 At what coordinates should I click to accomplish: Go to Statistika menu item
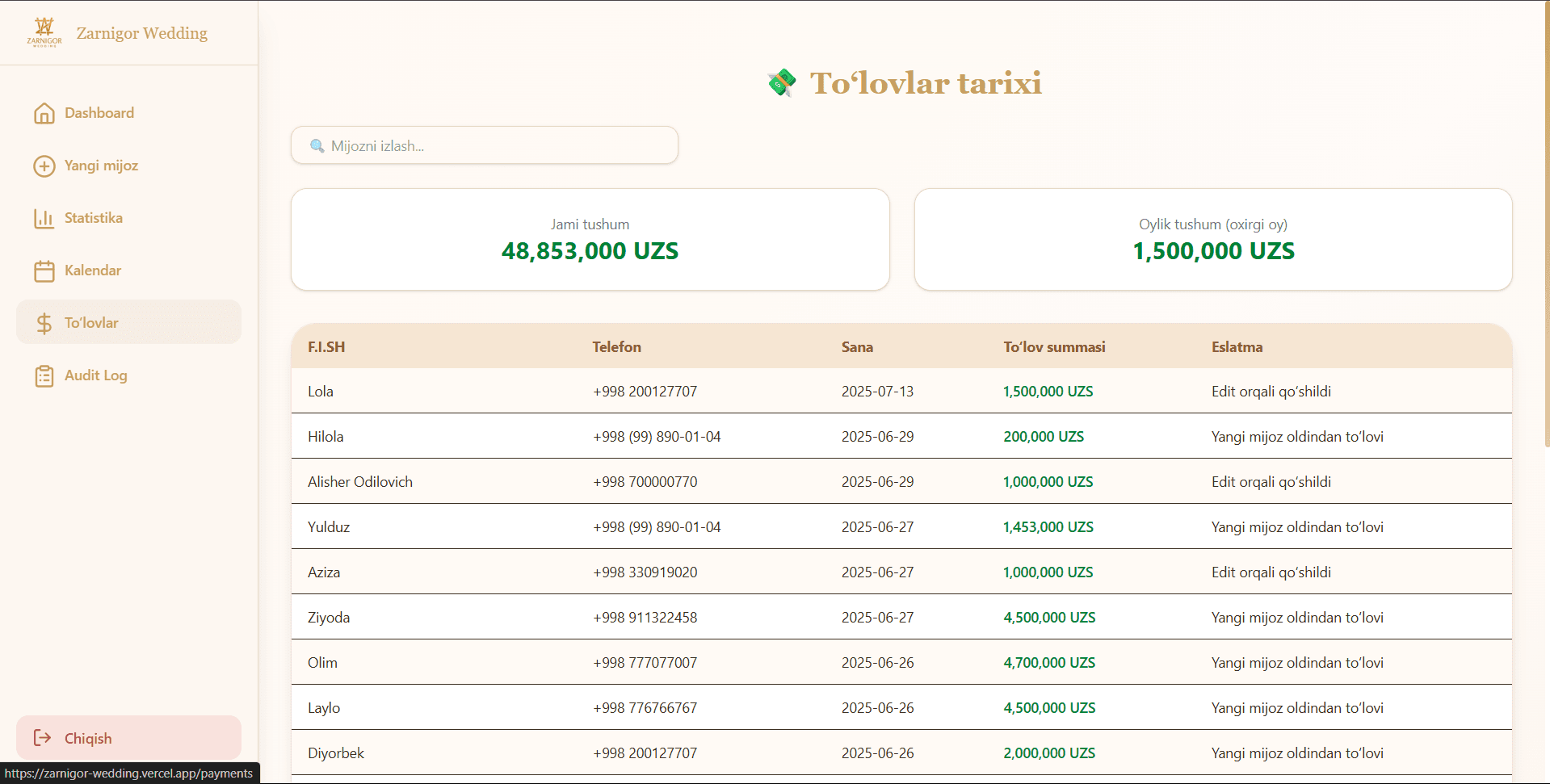point(128,218)
